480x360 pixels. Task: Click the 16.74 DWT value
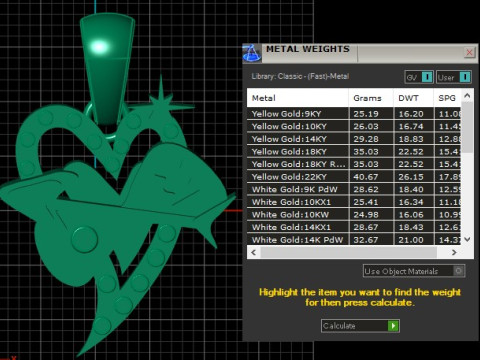pyautogui.click(x=411, y=126)
